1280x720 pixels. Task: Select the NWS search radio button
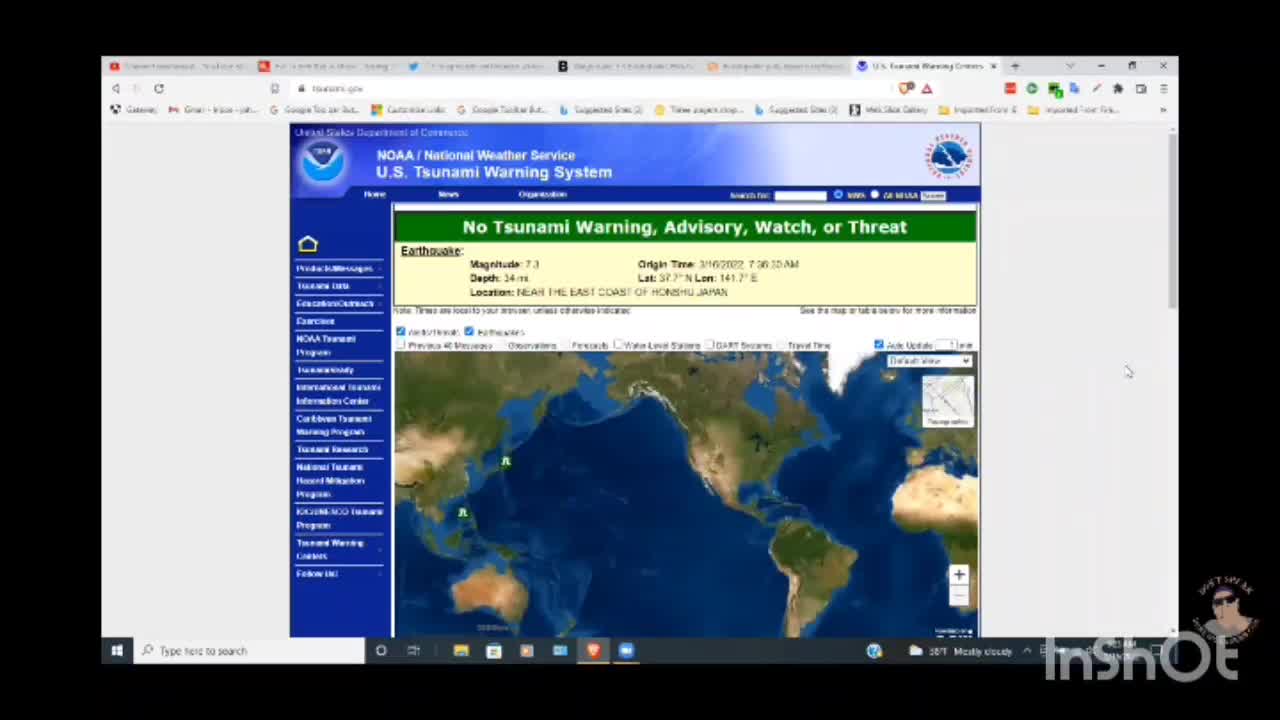[838, 195]
